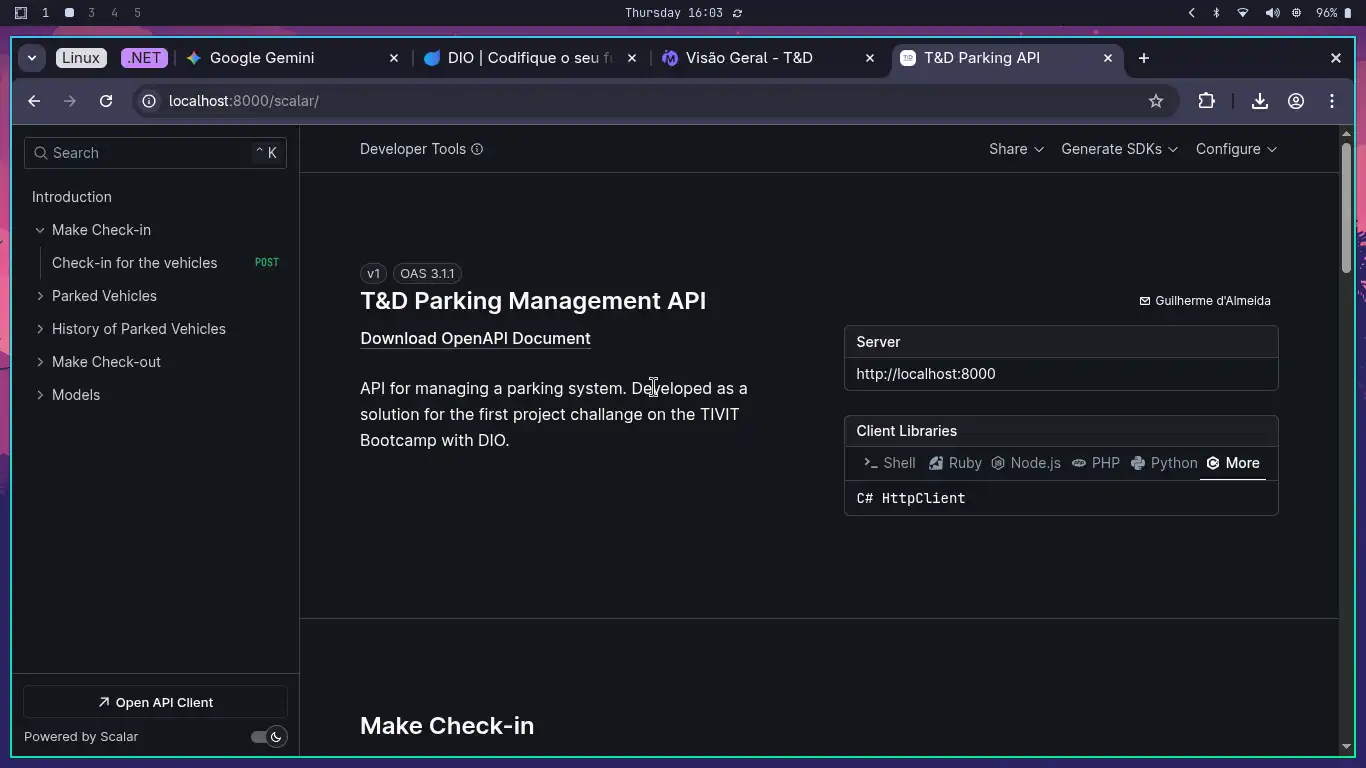Image resolution: width=1366 pixels, height=768 pixels.
Task: Choose the Ruby client library
Action: click(955, 463)
